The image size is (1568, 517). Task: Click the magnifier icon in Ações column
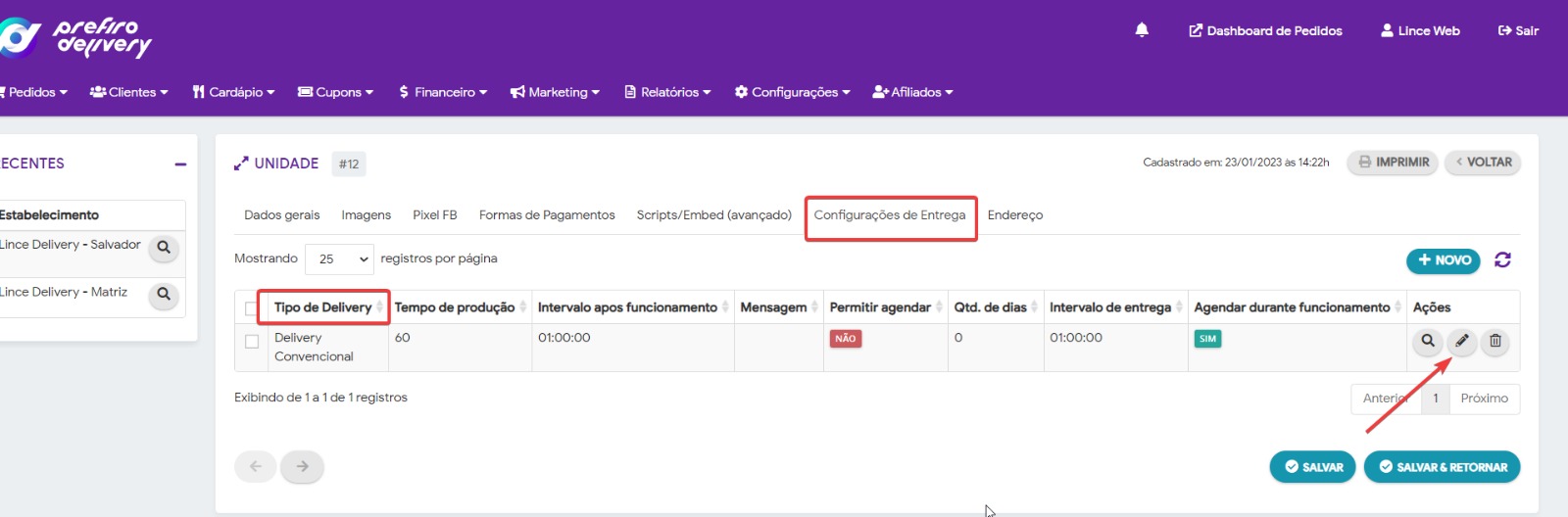[x=1428, y=341]
